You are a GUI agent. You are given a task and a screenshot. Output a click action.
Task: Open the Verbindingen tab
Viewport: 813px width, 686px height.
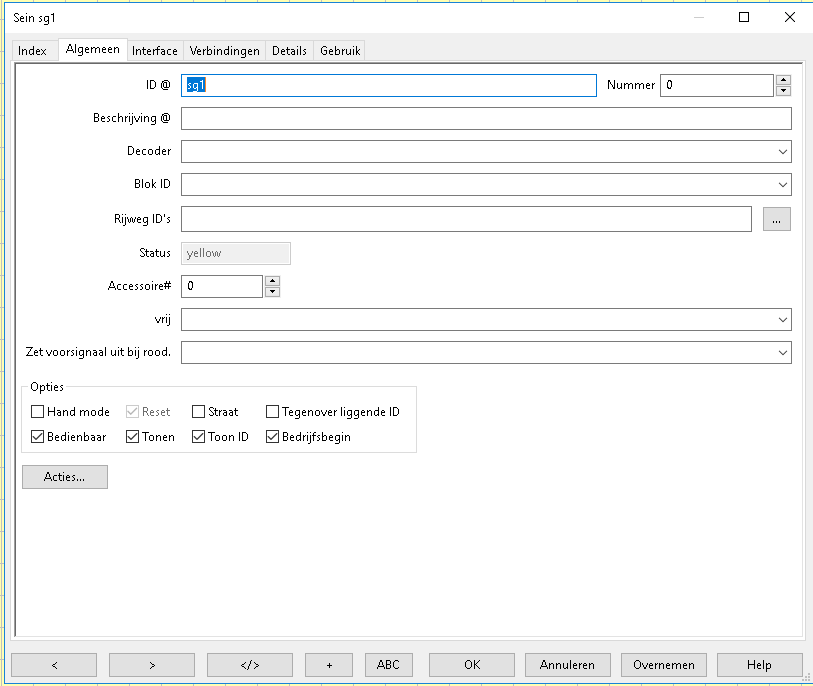[x=225, y=51]
